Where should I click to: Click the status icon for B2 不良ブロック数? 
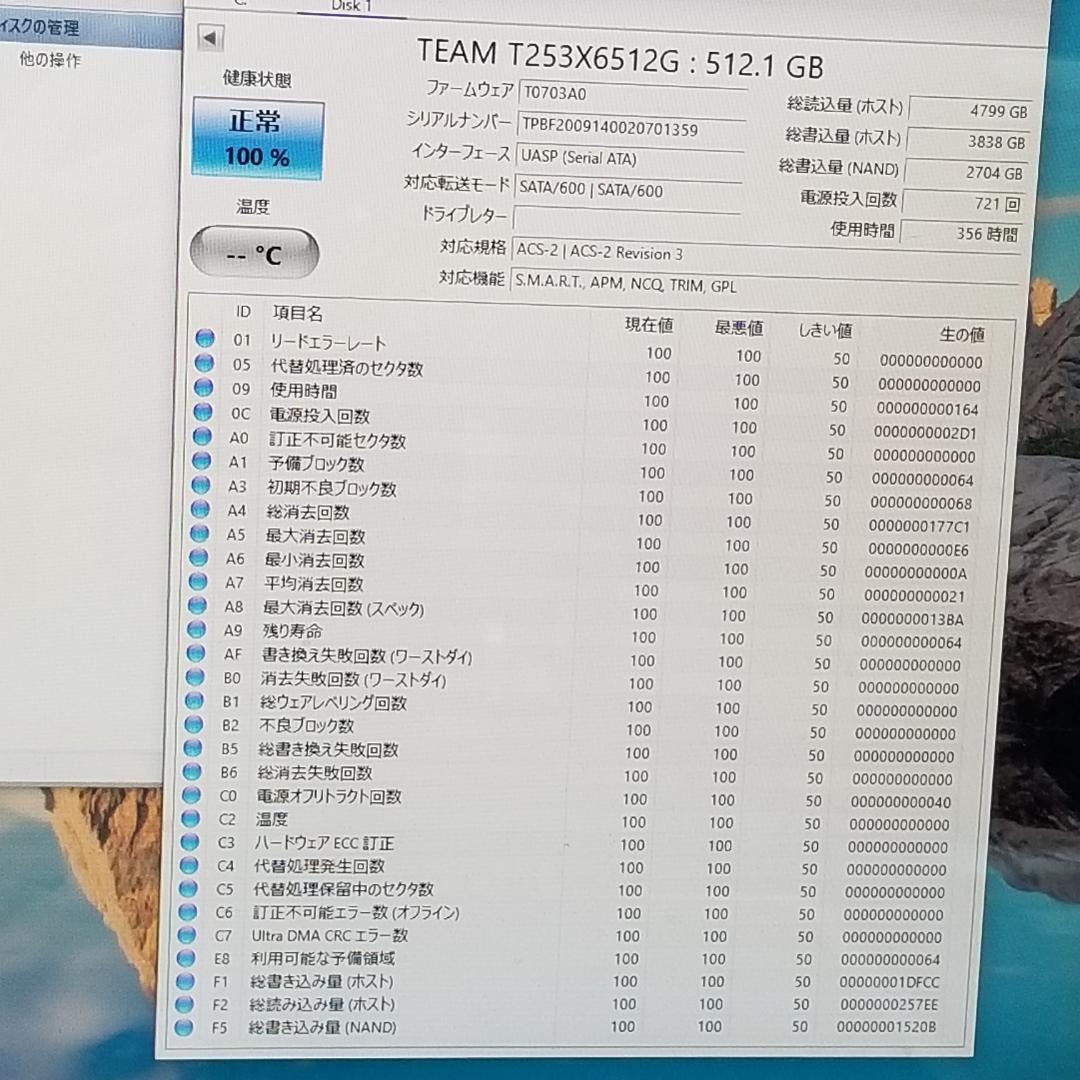[194, 725]
